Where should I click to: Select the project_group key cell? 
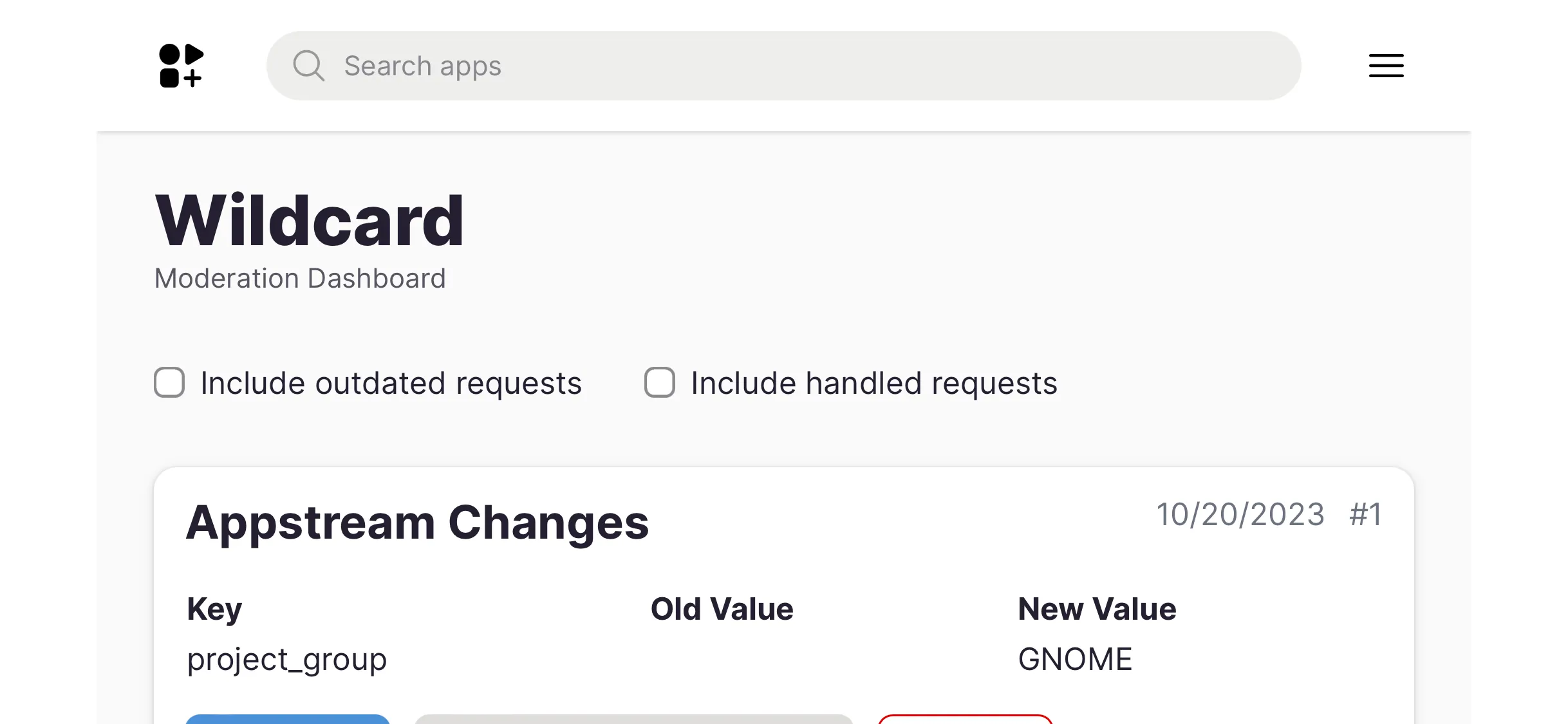coord(287,659)
